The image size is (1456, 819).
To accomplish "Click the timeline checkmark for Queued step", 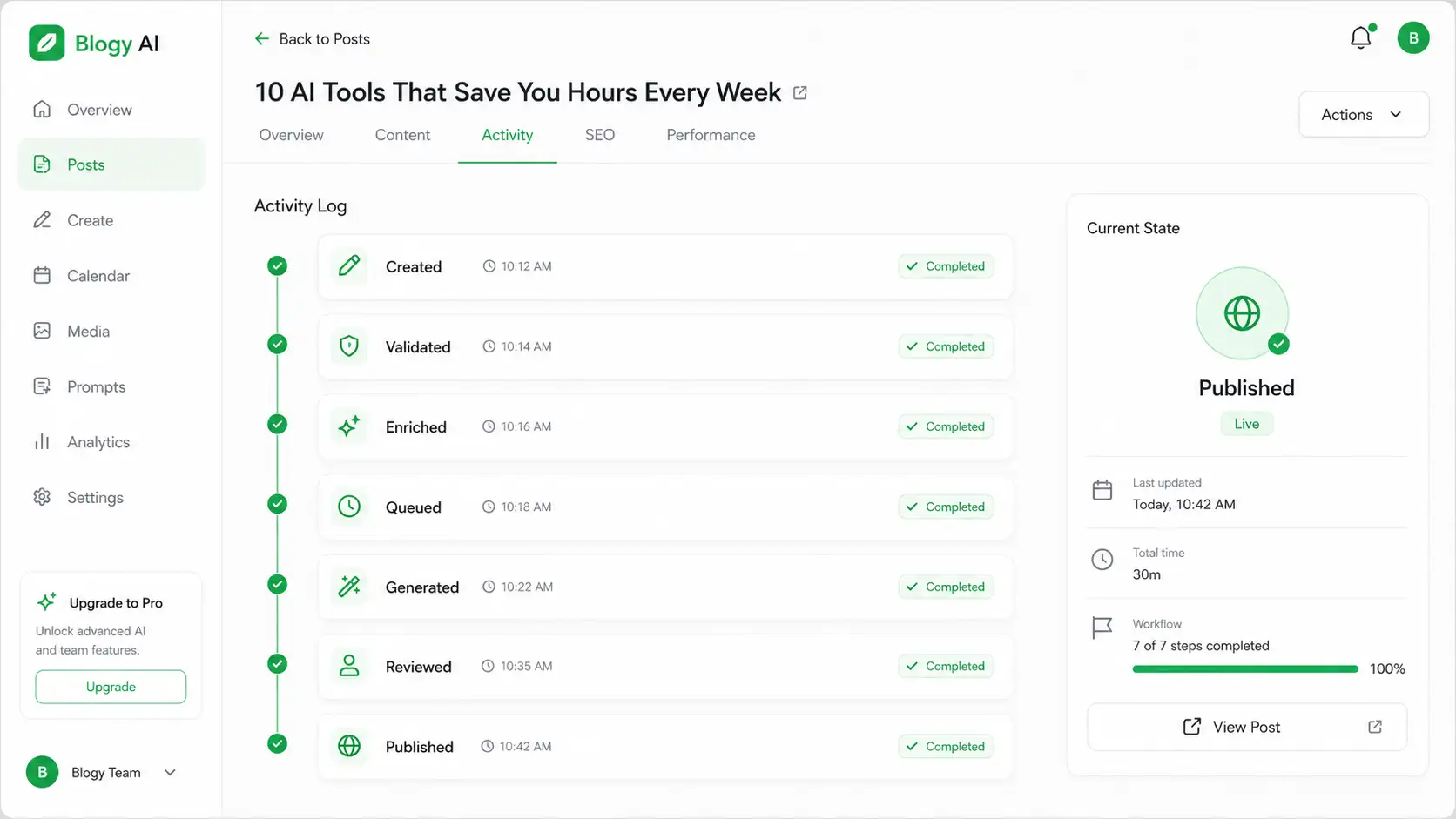I will click(x=278, y=504).
